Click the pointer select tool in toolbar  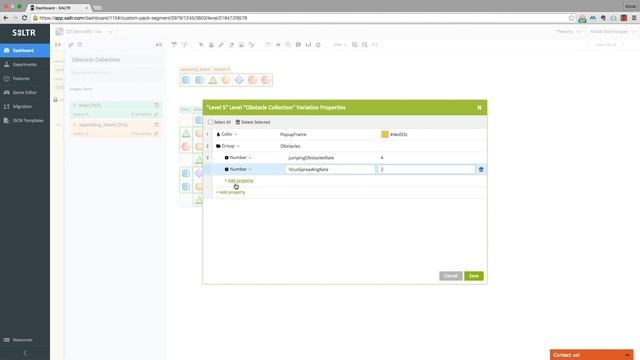[201, 44]
